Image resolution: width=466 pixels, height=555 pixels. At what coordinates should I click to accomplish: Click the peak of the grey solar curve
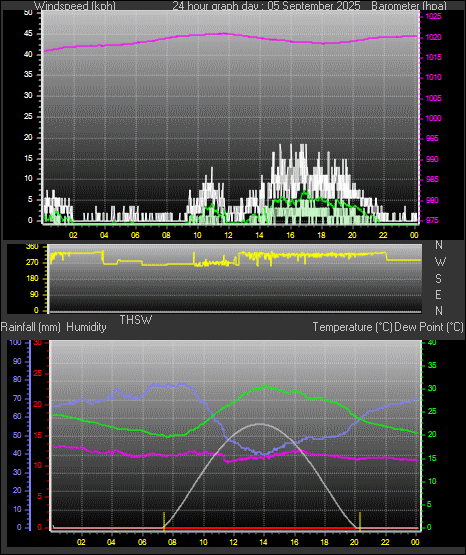[x=260, y=423]
